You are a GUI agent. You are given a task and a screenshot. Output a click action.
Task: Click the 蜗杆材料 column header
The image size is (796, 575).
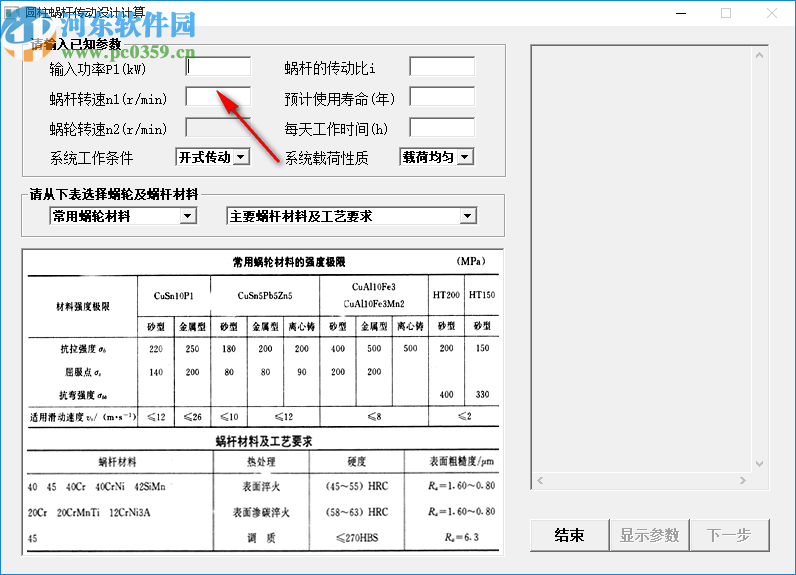click(117, 462)
